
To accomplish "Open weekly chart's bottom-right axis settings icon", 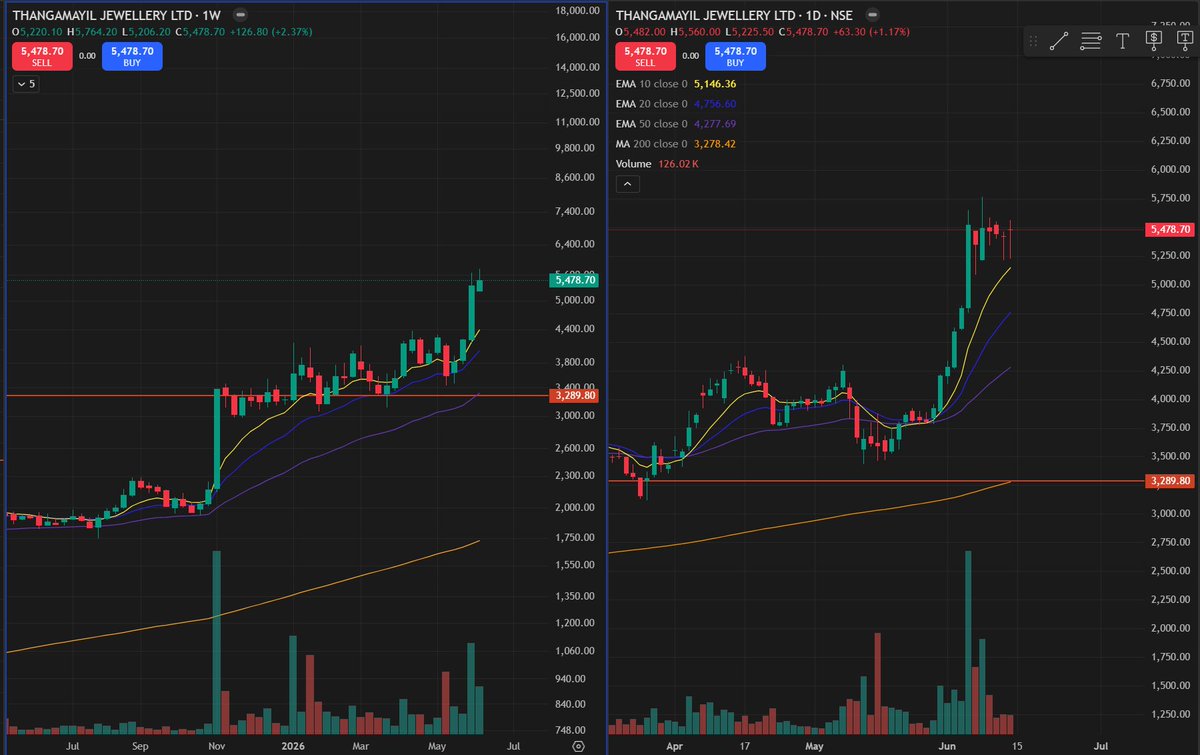I will [x=578, y=746].
